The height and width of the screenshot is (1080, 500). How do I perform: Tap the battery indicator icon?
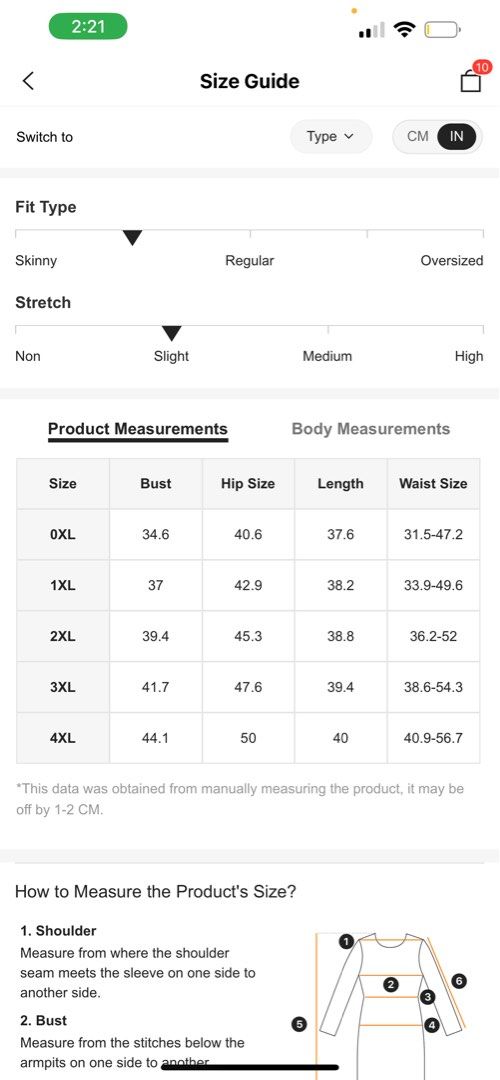[442, 30]
